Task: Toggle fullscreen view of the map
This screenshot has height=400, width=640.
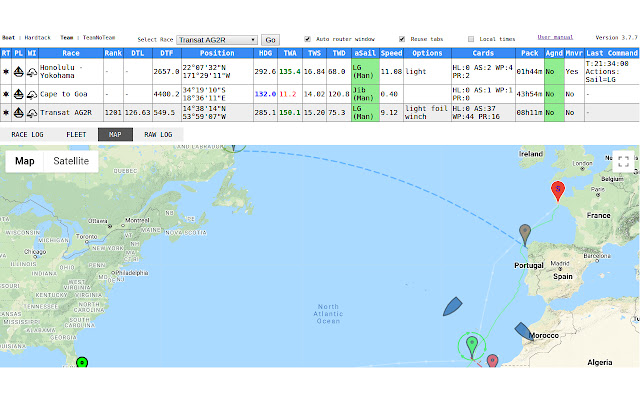Action: tap(623, 162)
